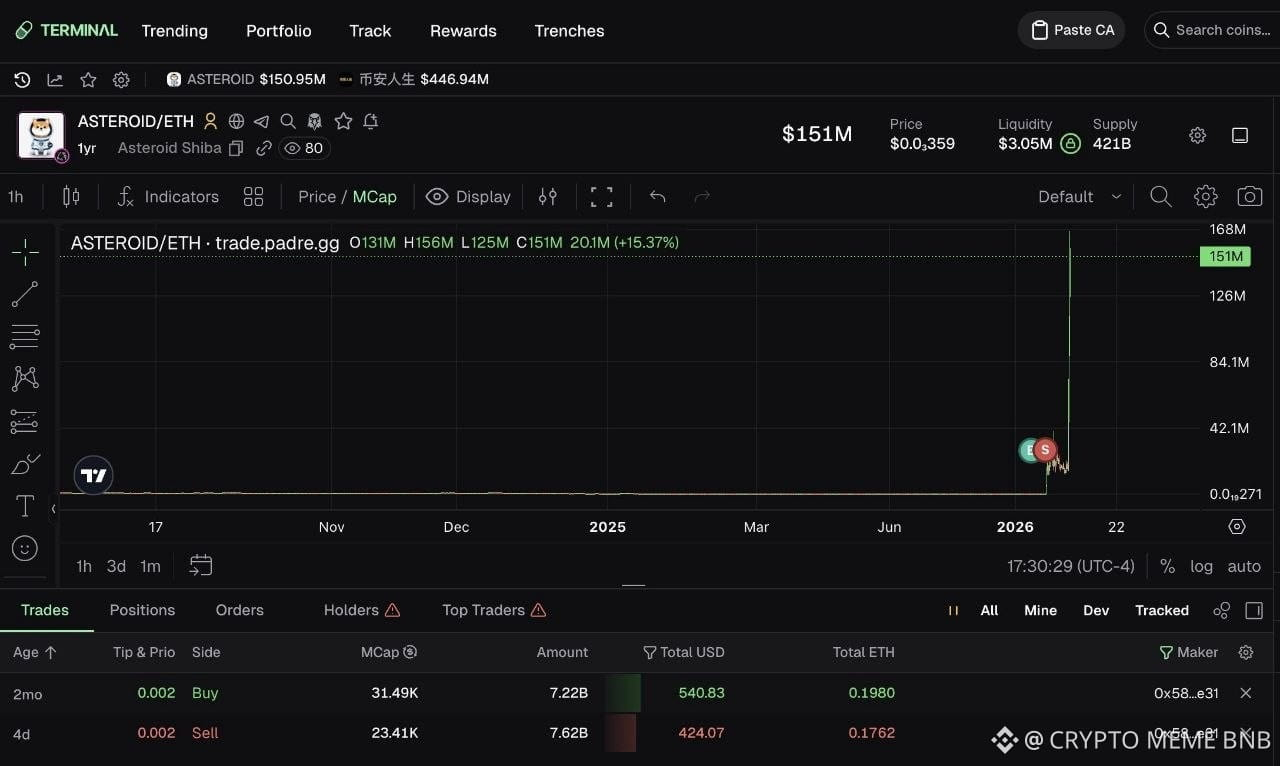Open the candlestick chart type menu
This screenshot has height=766, width=1280.
71,197
